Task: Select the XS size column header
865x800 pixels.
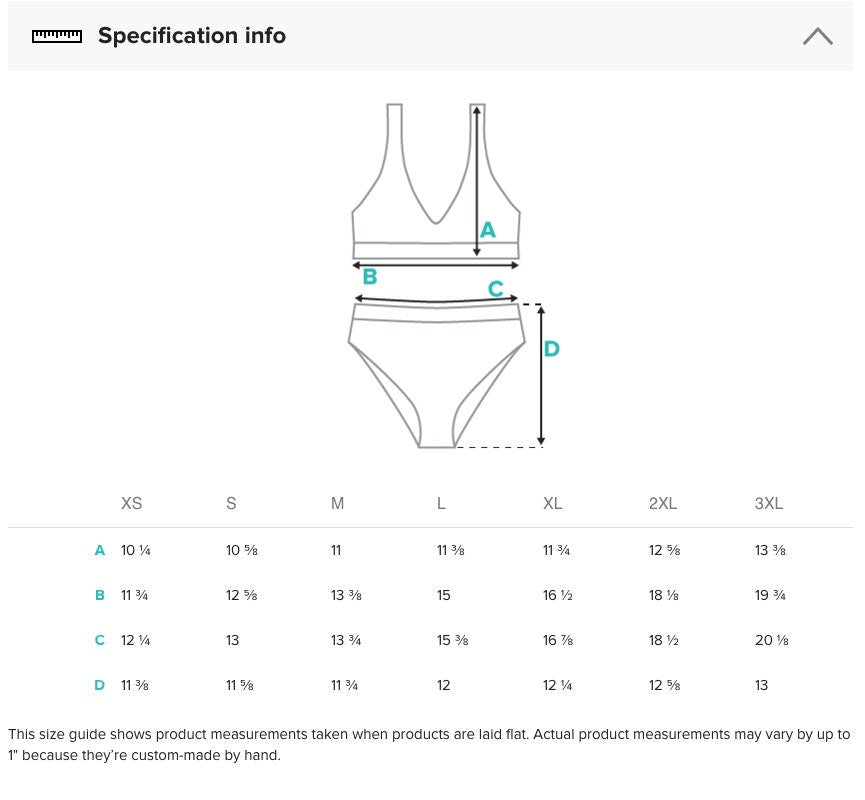Action: 132,503
